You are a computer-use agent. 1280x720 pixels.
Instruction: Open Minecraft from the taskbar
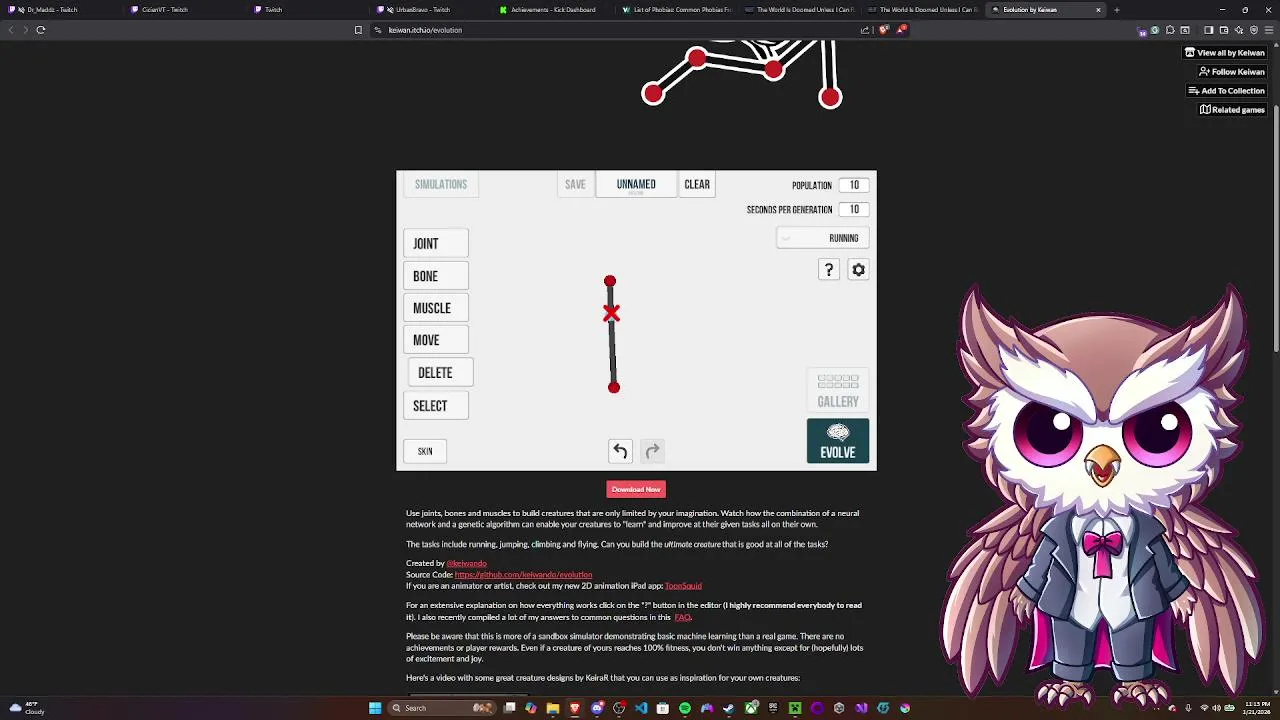click(x=795, y=708)
